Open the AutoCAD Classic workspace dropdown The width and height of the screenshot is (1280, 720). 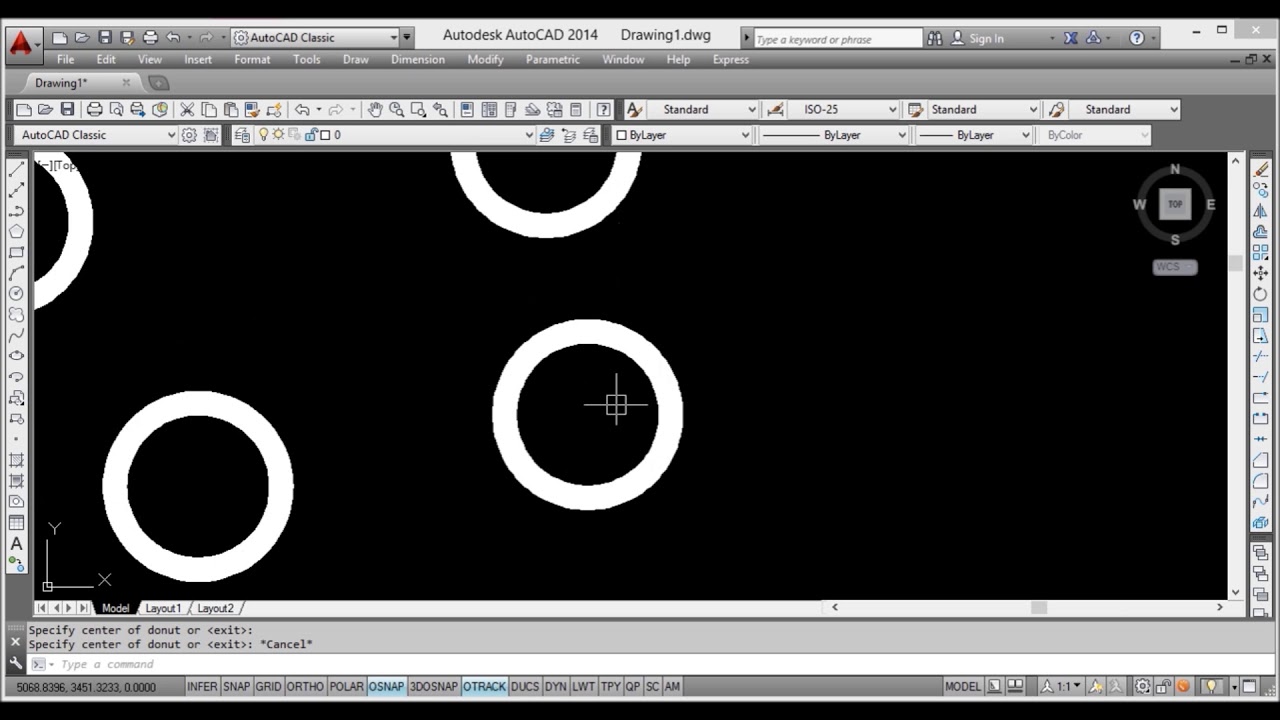(x=97, y=135)
